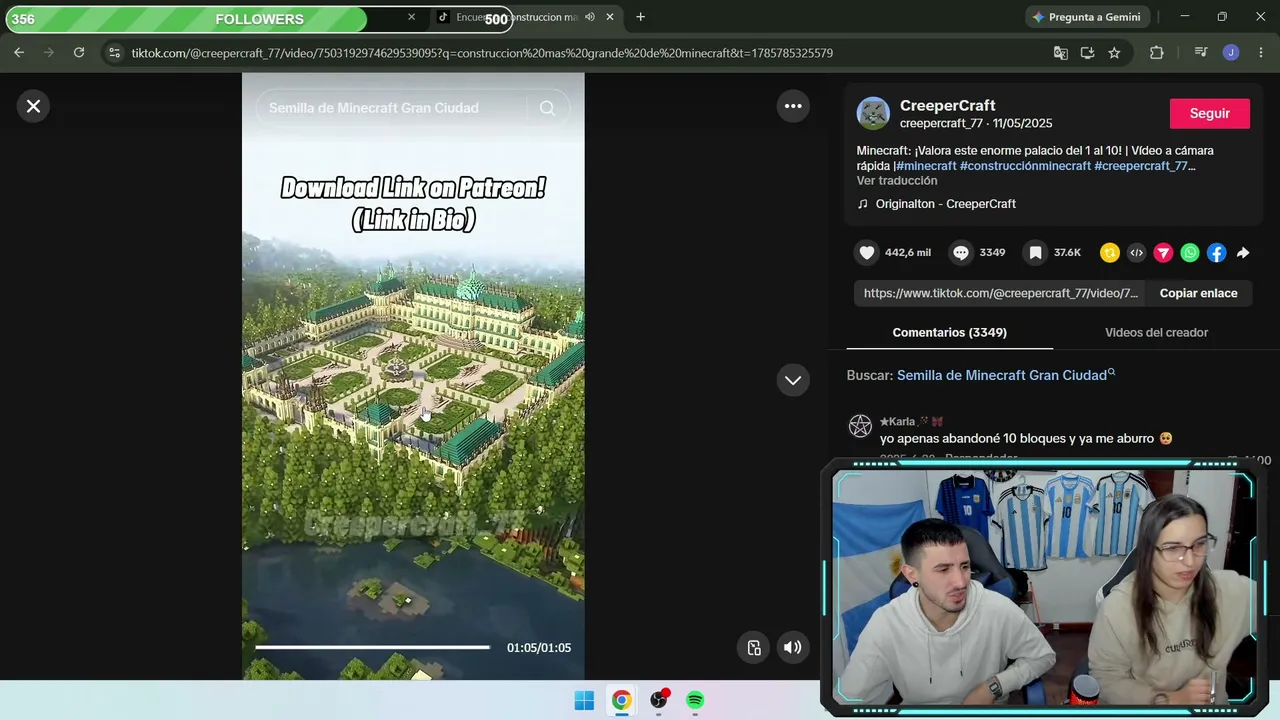Click the video link URL field
1280x720 pixels.
coord(1001,293)
